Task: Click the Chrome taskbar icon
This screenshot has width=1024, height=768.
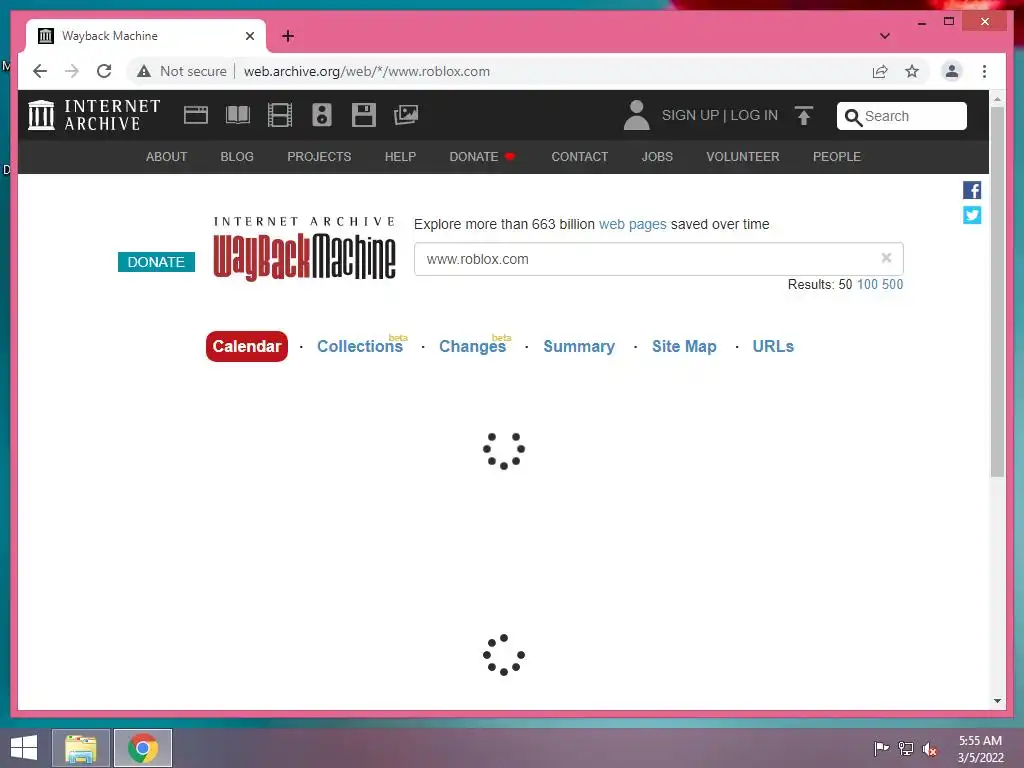Action: 143,748
